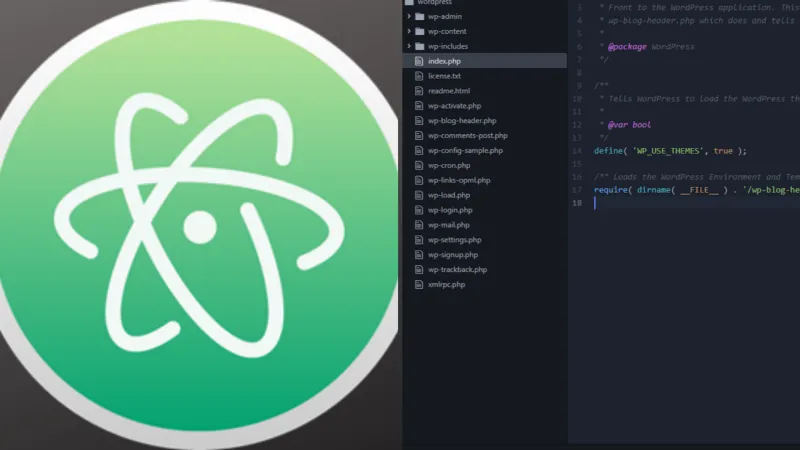Open the wp-mail.php file
This screenshot has height=450, width=800.
(x=449, y=224)
